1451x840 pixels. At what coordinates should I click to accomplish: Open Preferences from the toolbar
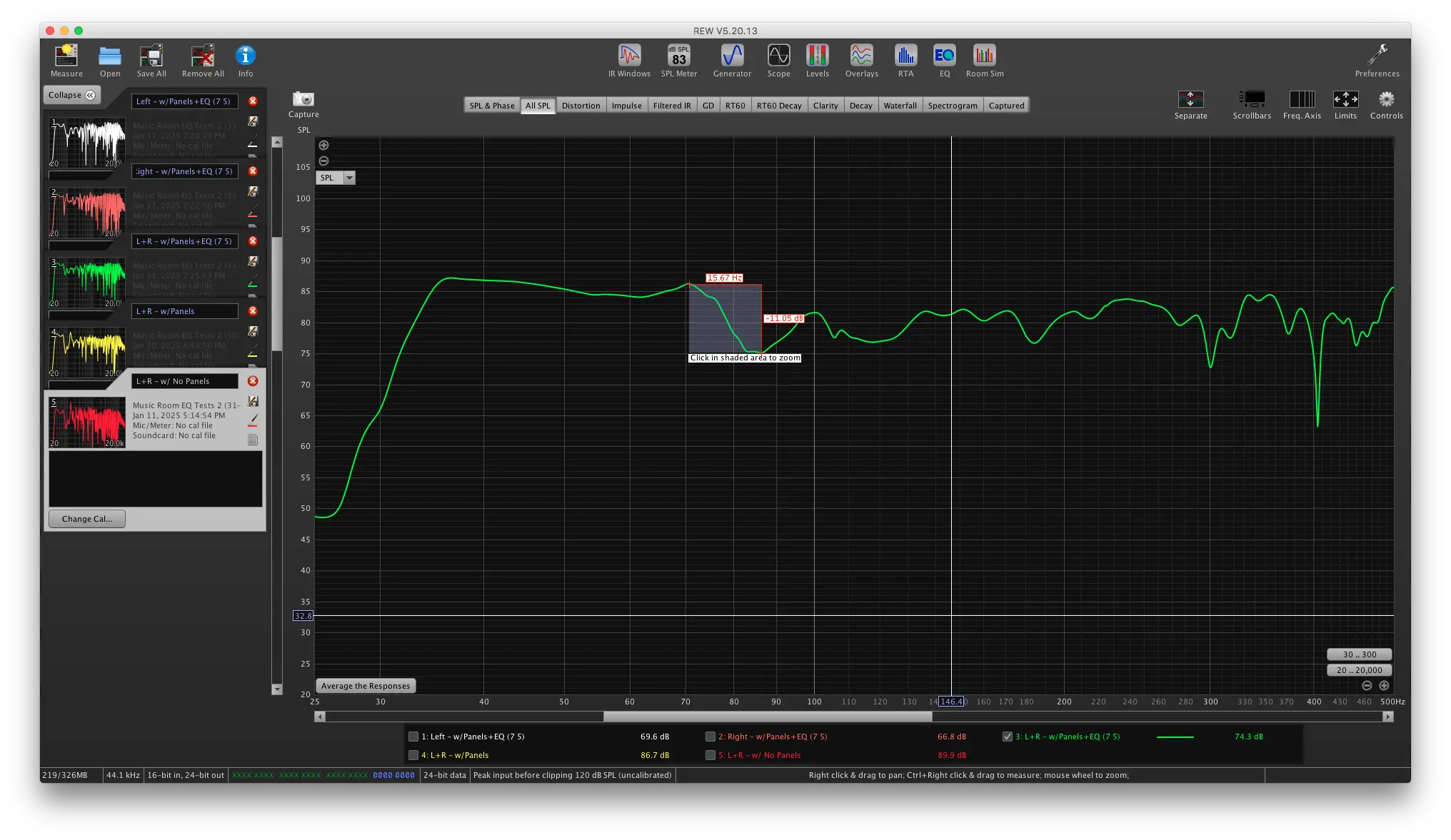pos(1377,56)
